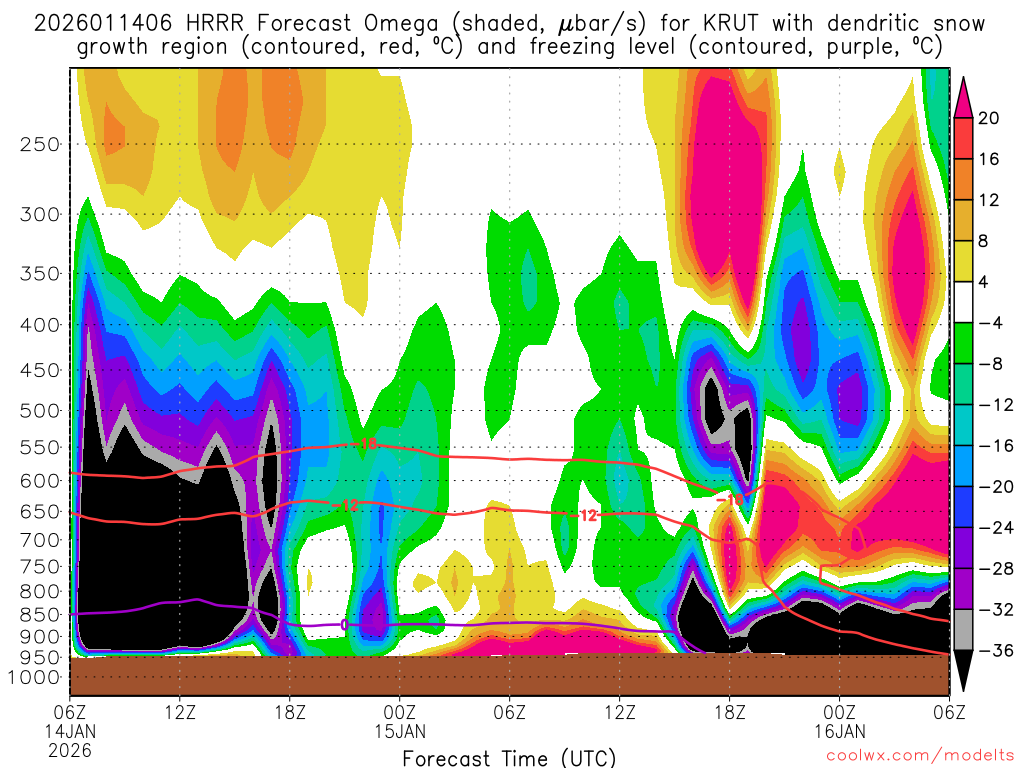Click the purple -32 to -28 colorbar segment

click(963, 589)
